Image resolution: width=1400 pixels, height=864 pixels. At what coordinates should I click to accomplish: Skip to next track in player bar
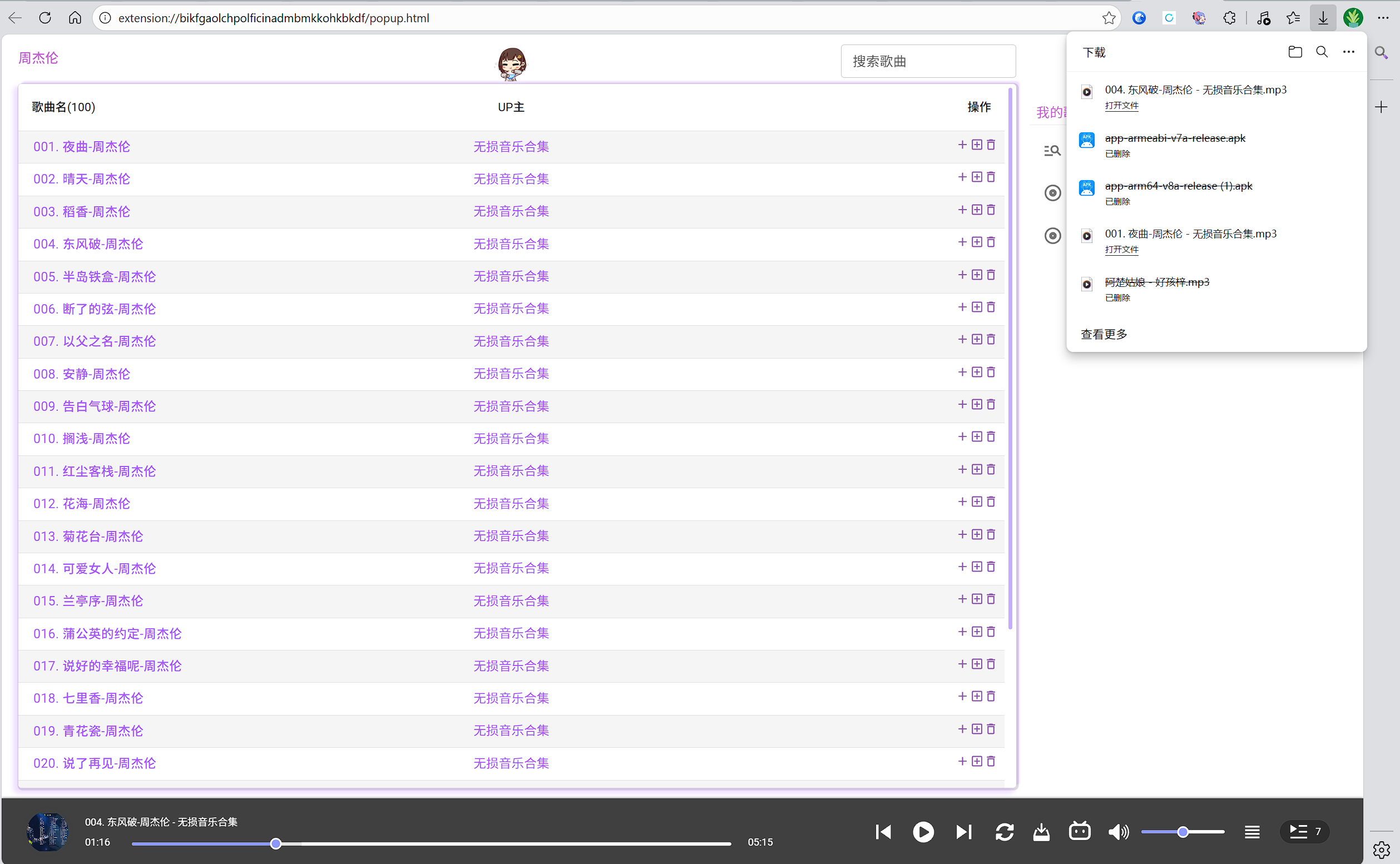[x=963, y=831]
